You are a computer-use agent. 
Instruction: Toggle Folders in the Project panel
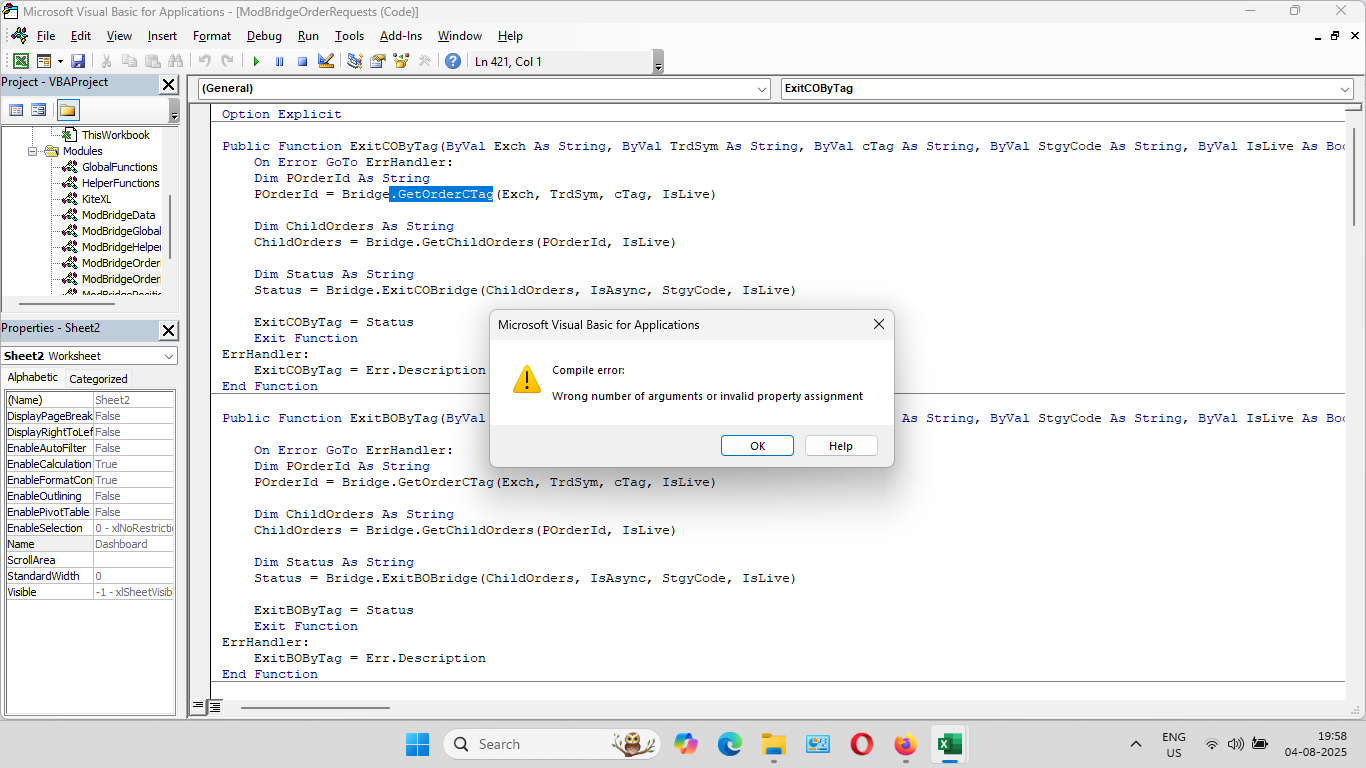[68, 110]
